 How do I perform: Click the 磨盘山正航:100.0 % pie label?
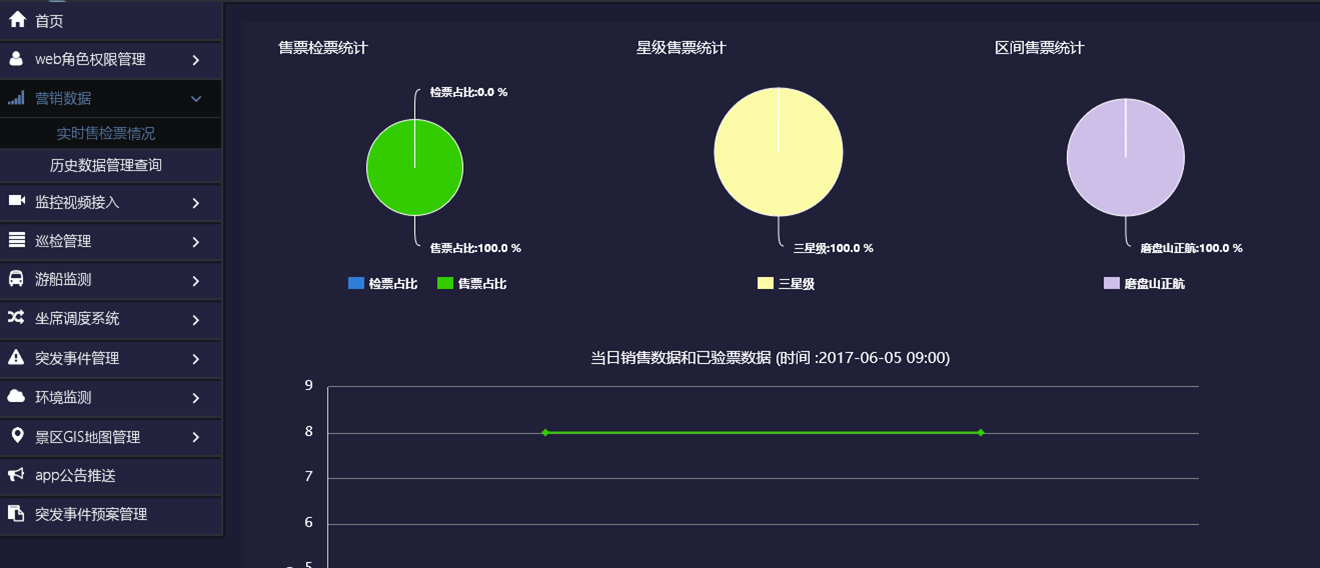pyautogui.click(x=1191, y=248)
